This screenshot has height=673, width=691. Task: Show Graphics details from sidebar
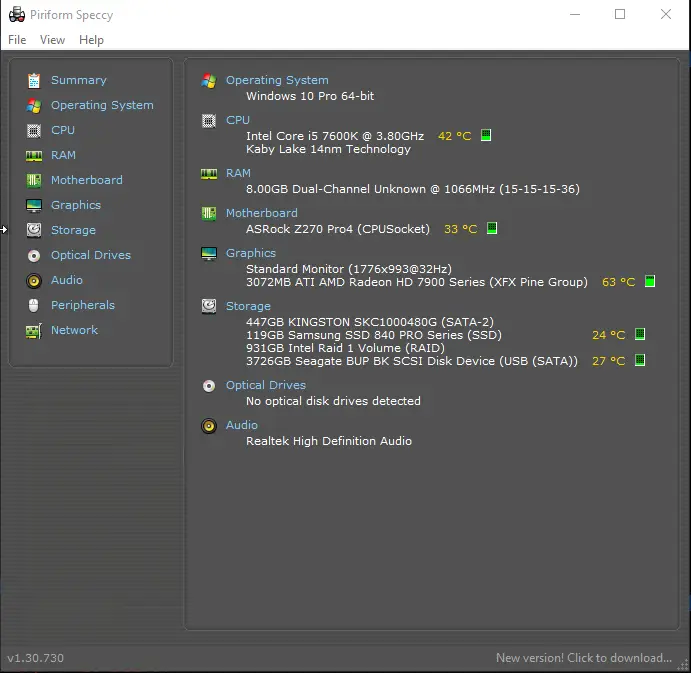pyautogui.click(x=76, y=205)
